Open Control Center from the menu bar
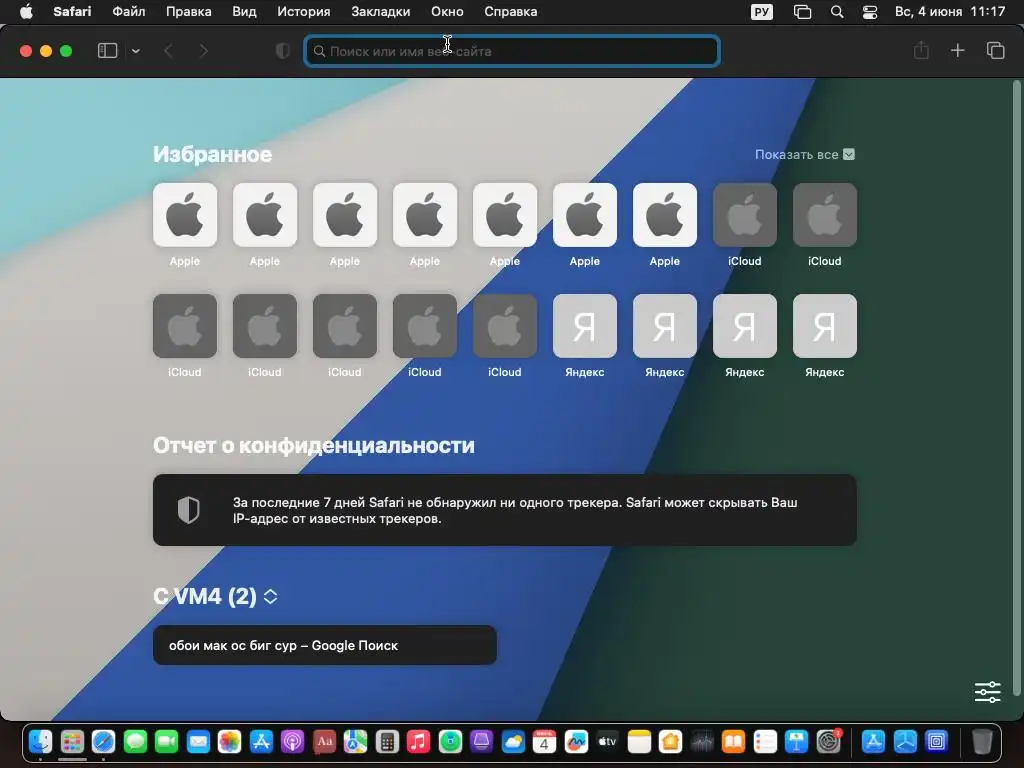1024x768 pixels. [870, 12]
